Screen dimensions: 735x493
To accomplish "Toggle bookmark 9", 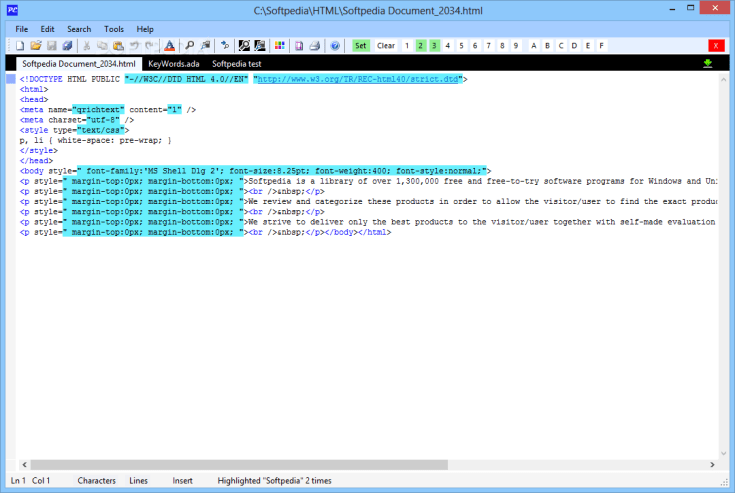I will click(x=516, y=45).
